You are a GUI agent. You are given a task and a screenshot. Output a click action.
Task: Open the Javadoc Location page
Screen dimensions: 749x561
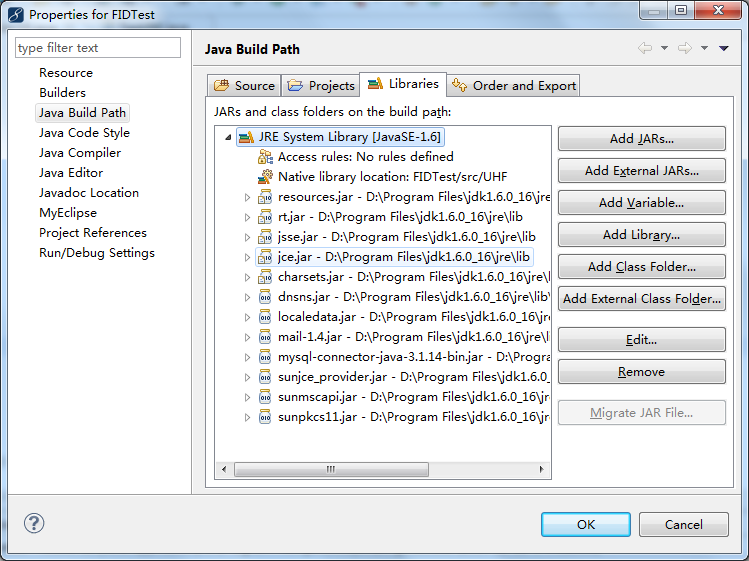tap(89, 193)
